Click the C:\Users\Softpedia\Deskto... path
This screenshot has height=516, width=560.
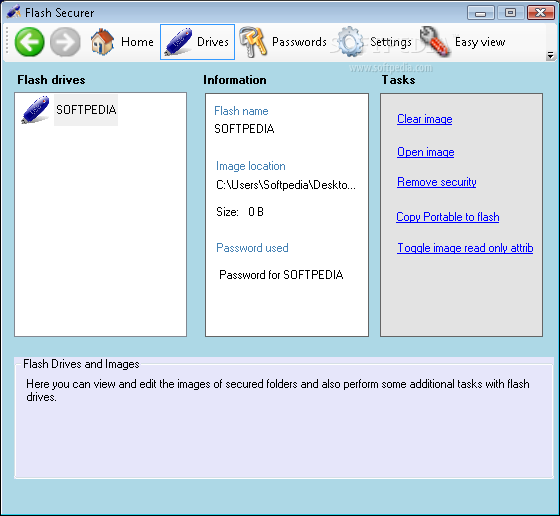pyautogui.click(x=286, y=185)
